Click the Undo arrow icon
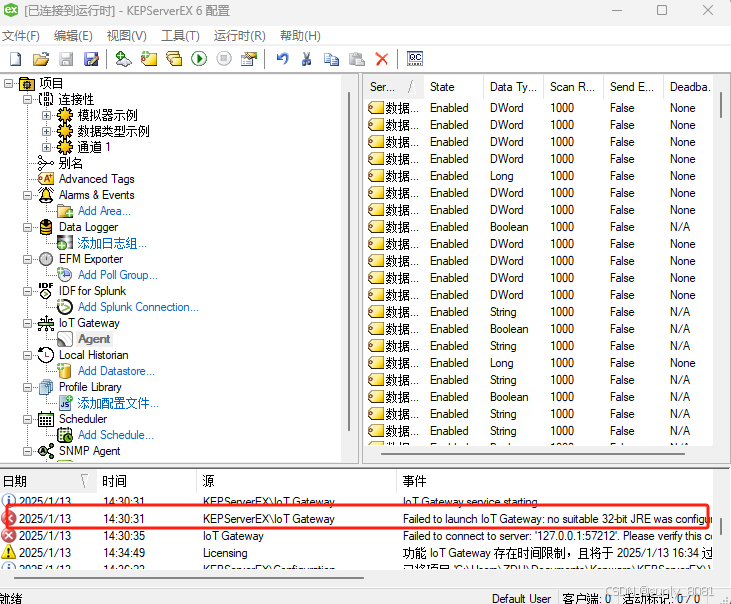 pyautogui.click(x=282, y=59)
